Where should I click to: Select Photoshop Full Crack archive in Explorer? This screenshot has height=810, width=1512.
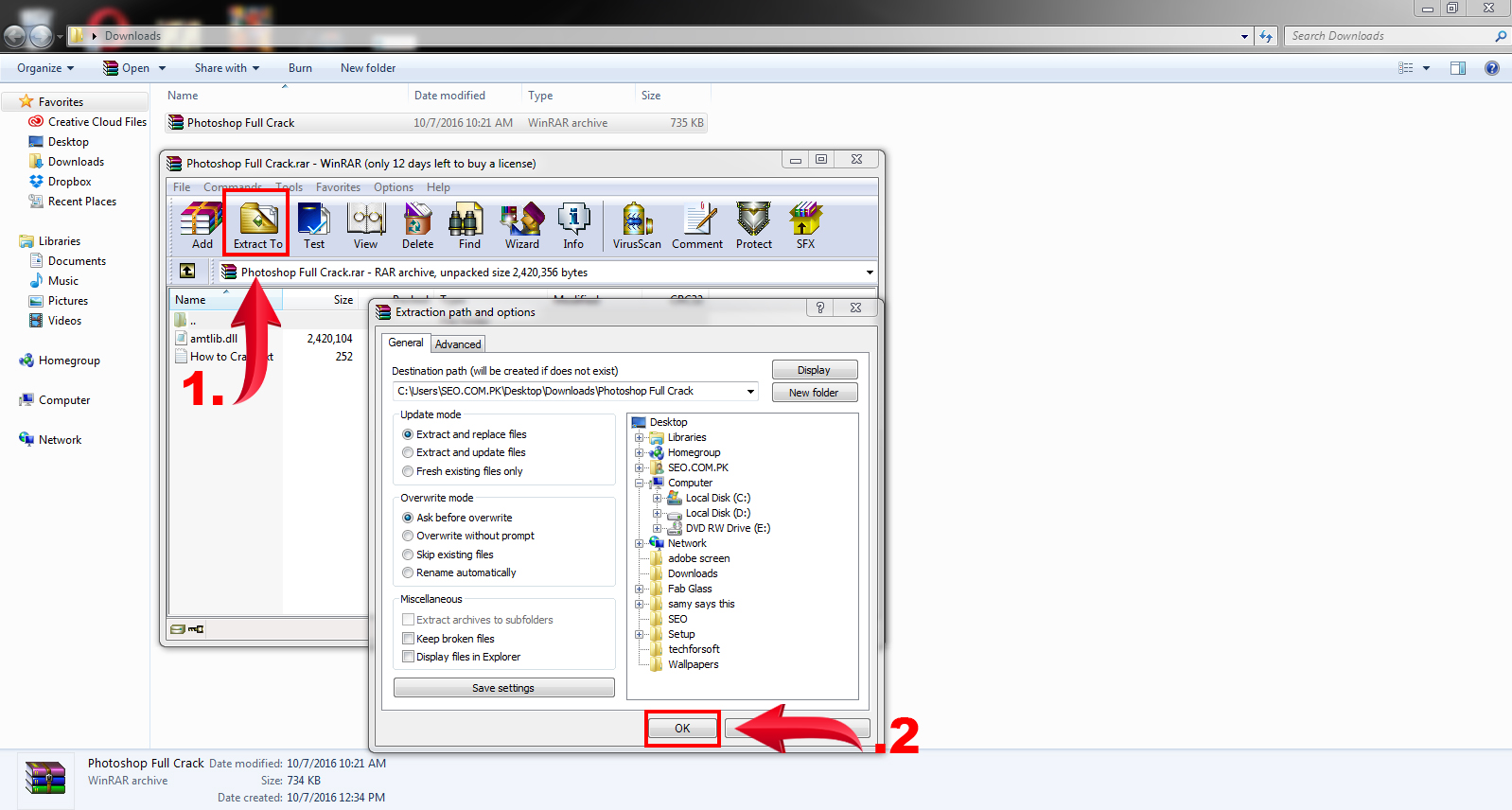436,123
